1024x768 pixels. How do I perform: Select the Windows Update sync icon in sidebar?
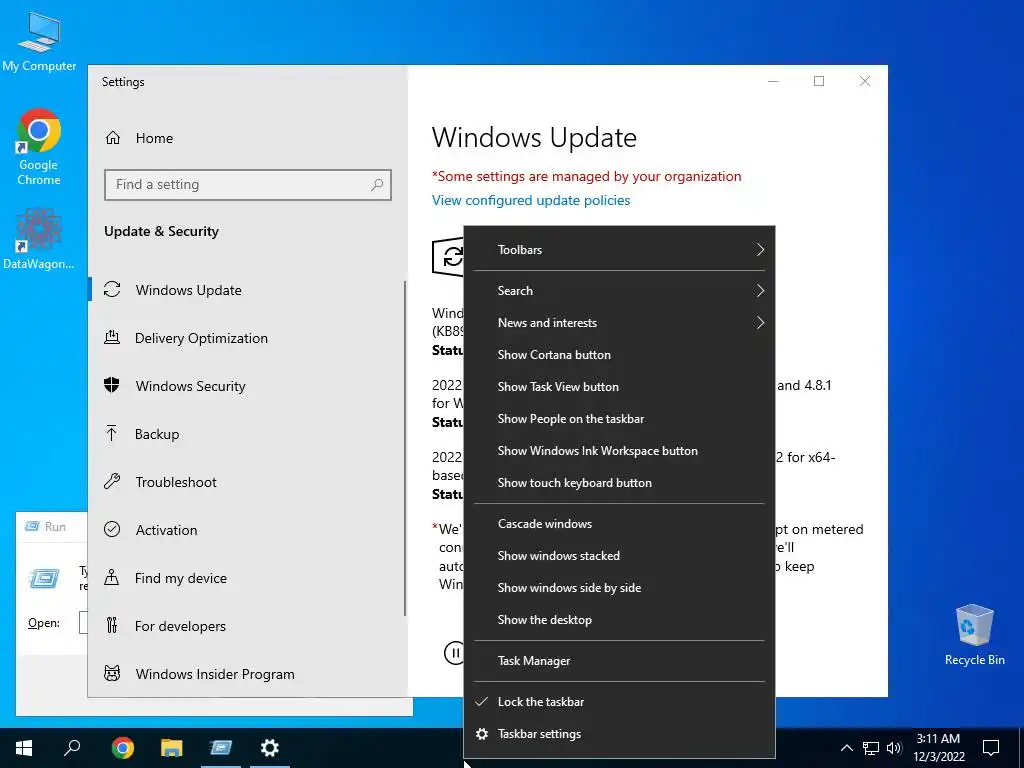pyautogui.click(x=112, y=289)
